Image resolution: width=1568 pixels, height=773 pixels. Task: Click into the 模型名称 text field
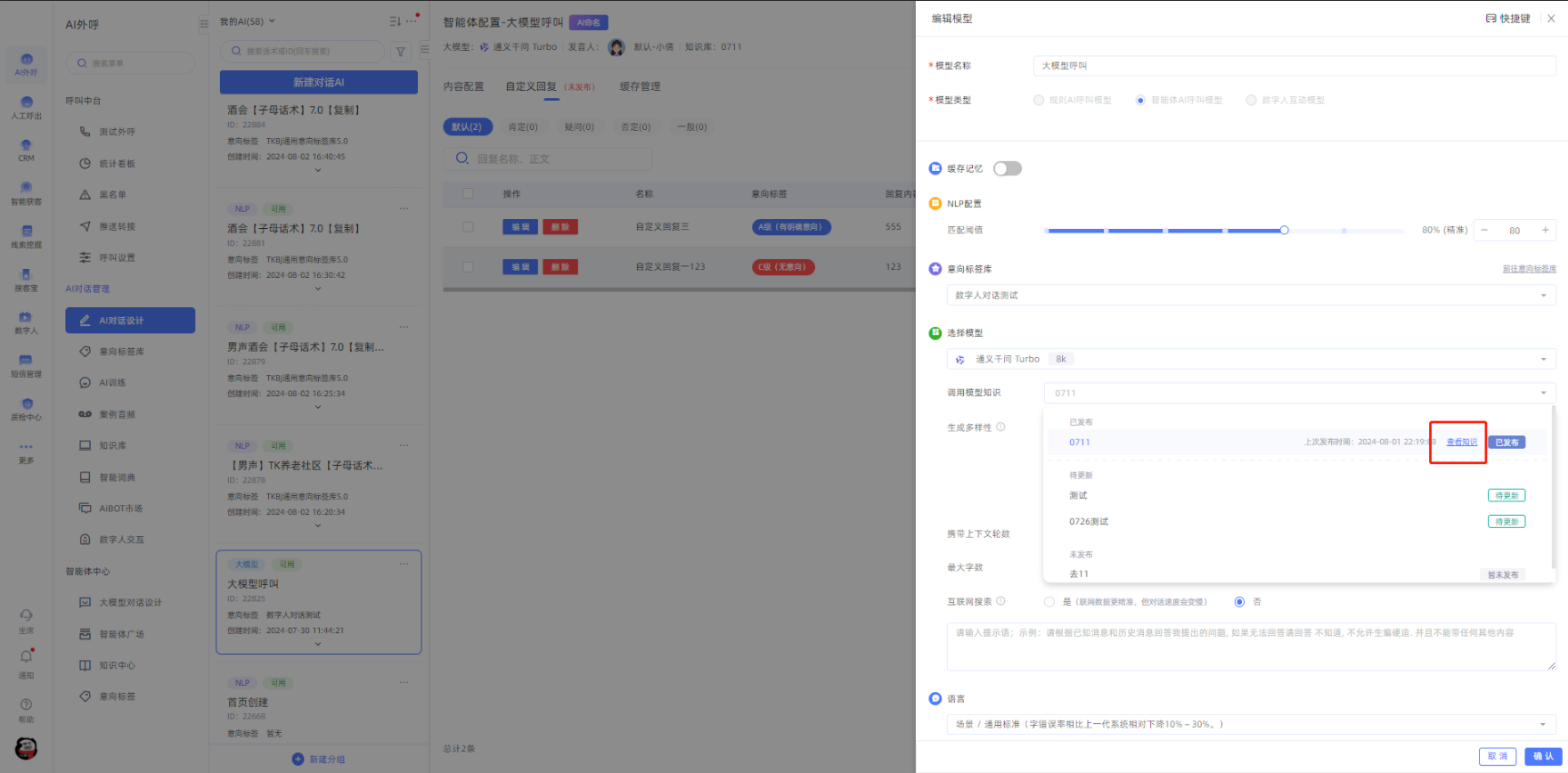1294,66
